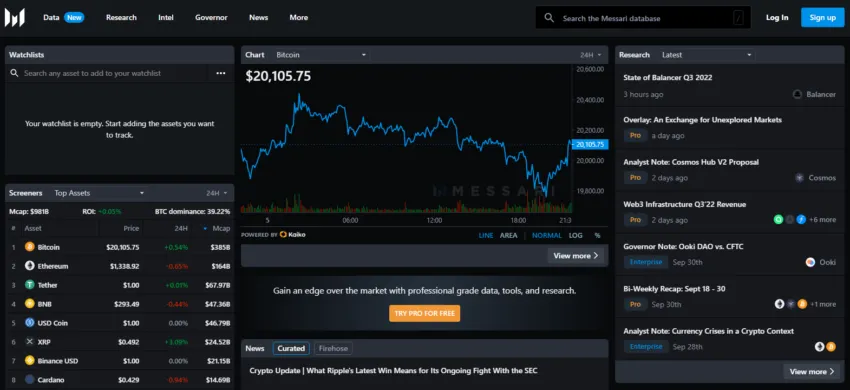The width and height of the screenshot is (850, 390).
Task: Toggle the percent (%) chart scale
Action: (x=597, y=235)
